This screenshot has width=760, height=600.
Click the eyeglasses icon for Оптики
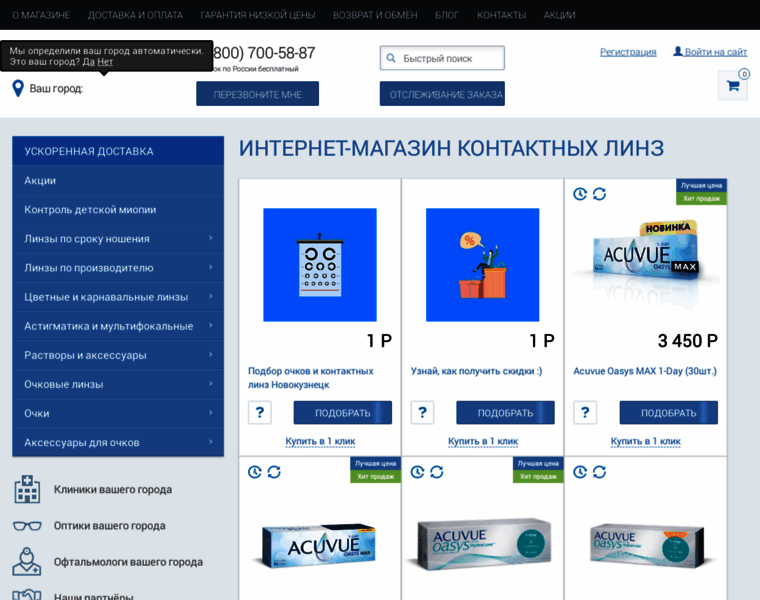click(27, 526)
